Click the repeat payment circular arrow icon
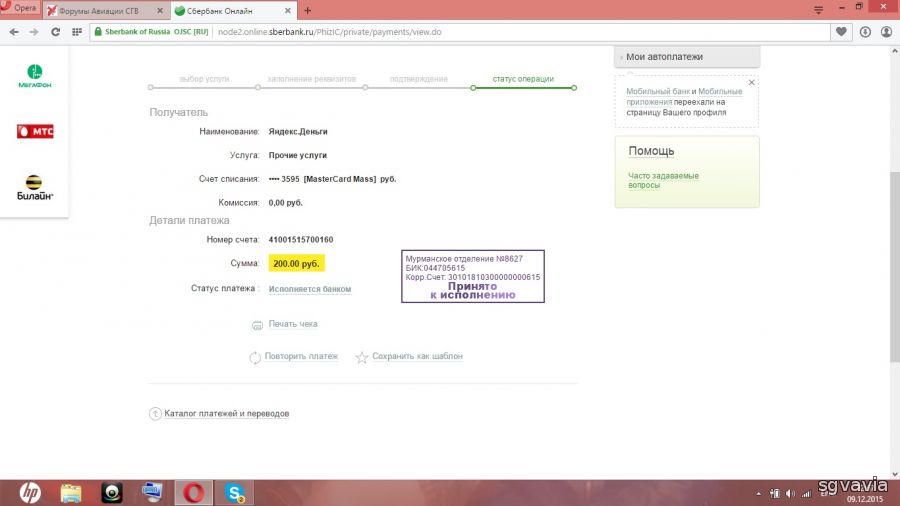Screen dimensions: 900x506 click(x=255, y=357)
